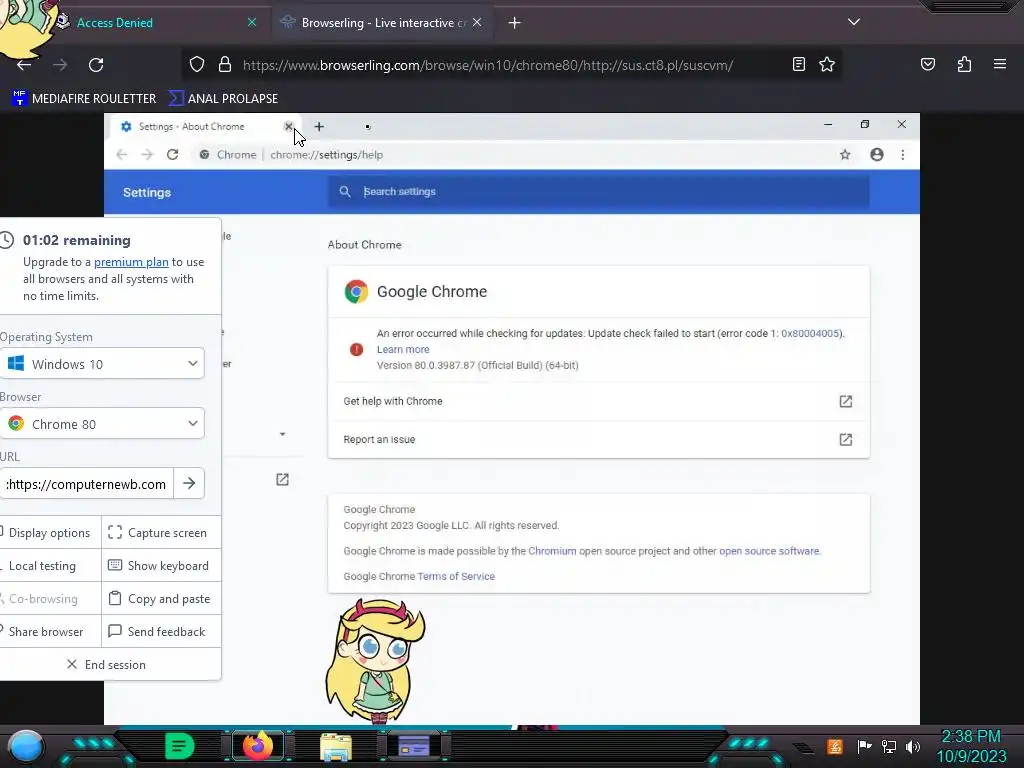Switch to the Browserling tab
1024x768 pixels.
point(383,23)
